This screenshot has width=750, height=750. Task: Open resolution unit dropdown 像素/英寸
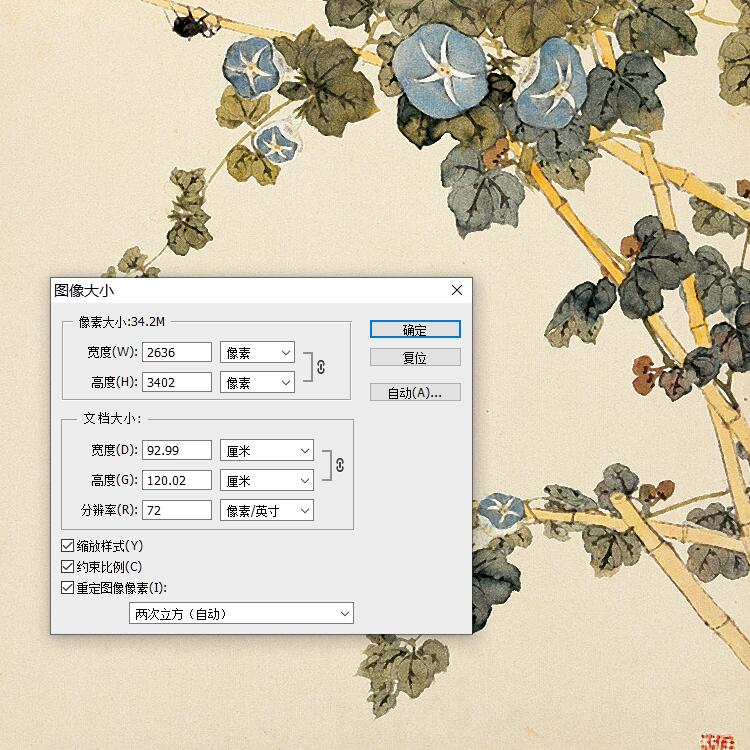[x=267, y=510]
